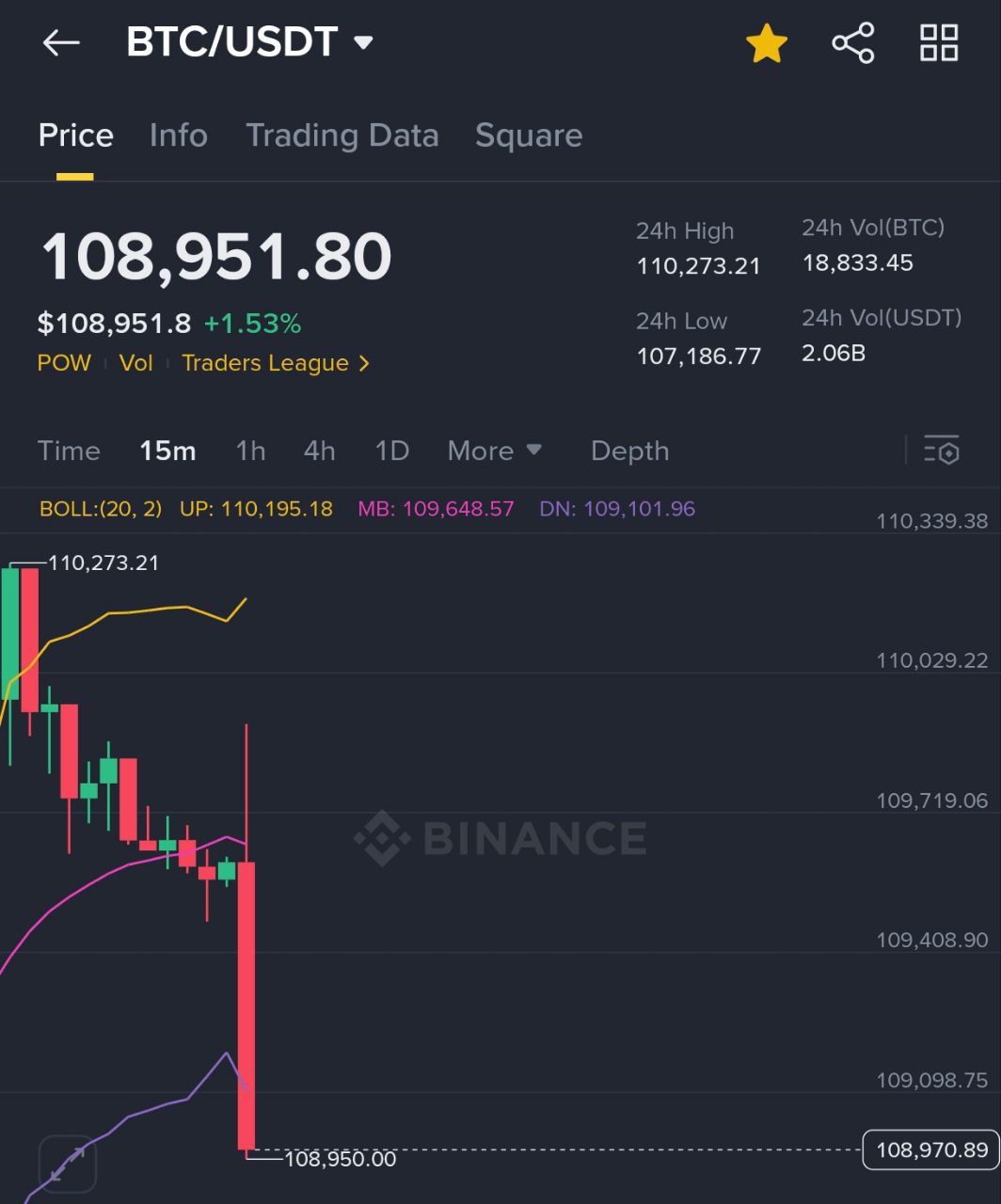Open the share icon
The height and width of the screenshot is (1204, 1001).
852,43
